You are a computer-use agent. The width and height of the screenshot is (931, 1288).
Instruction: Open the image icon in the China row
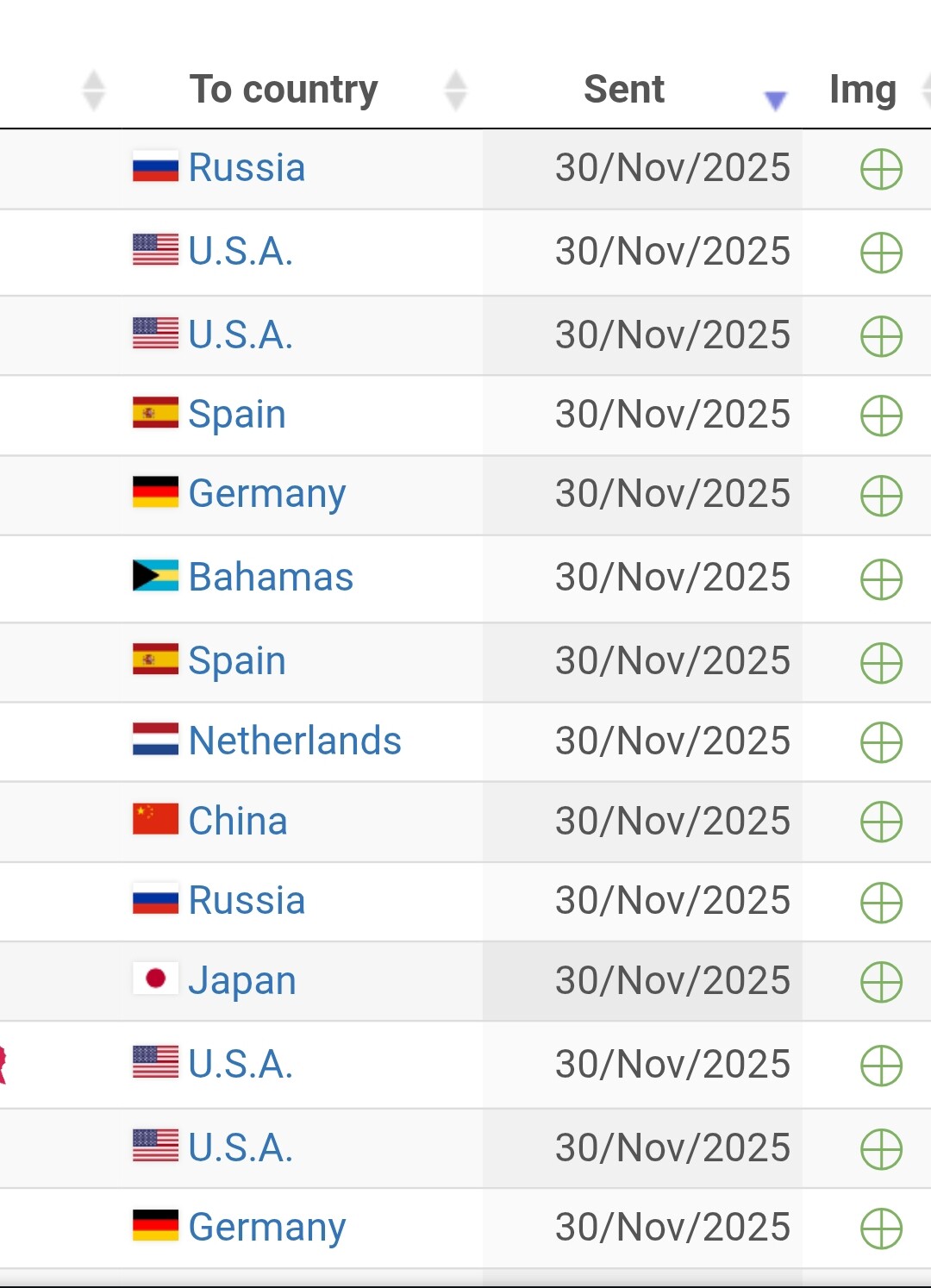(x=881, y=822)
